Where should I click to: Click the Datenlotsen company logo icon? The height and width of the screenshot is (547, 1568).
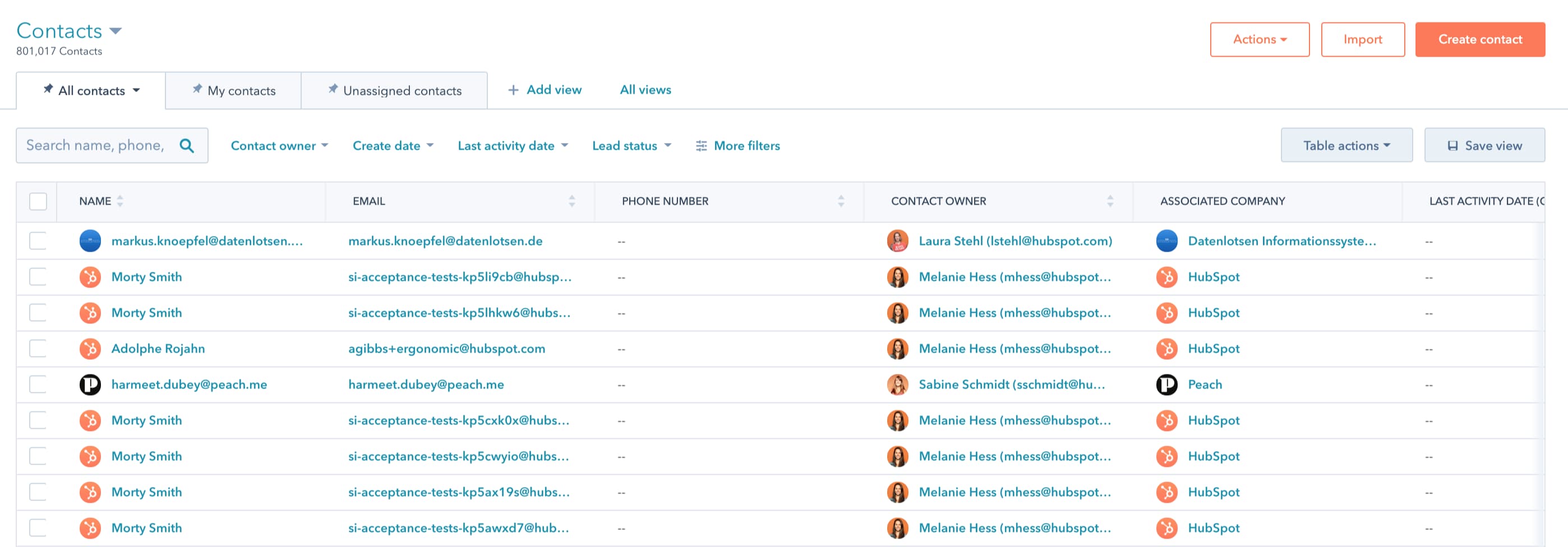click(x=1166, y=241)
